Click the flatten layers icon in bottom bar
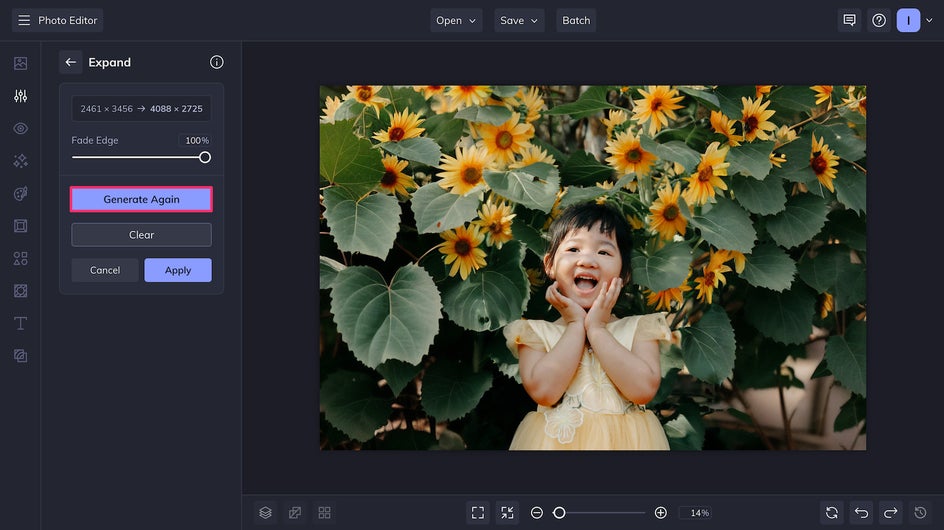 tap(295, 513)
